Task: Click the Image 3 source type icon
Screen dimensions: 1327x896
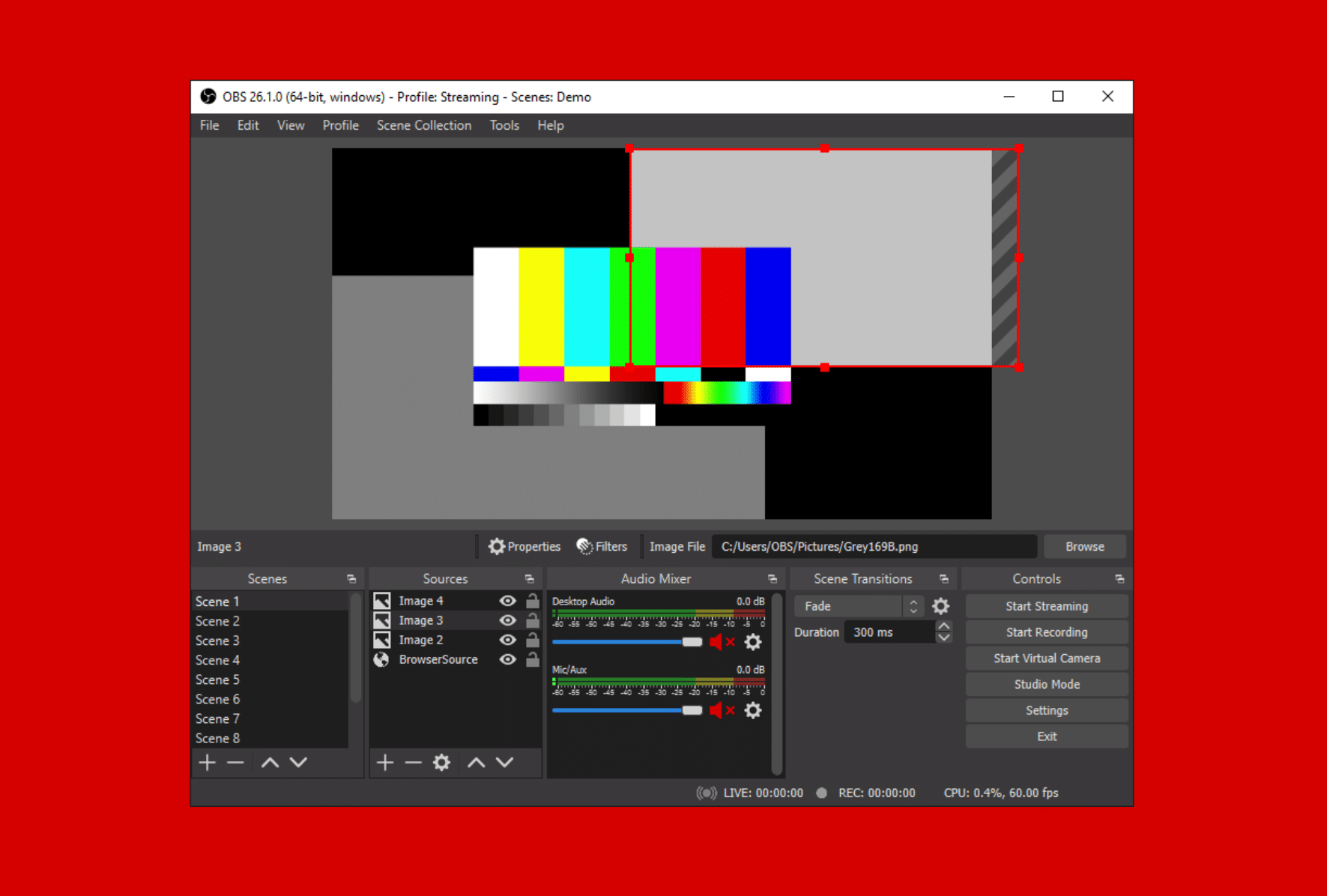Action: click(x=382, y=620)
